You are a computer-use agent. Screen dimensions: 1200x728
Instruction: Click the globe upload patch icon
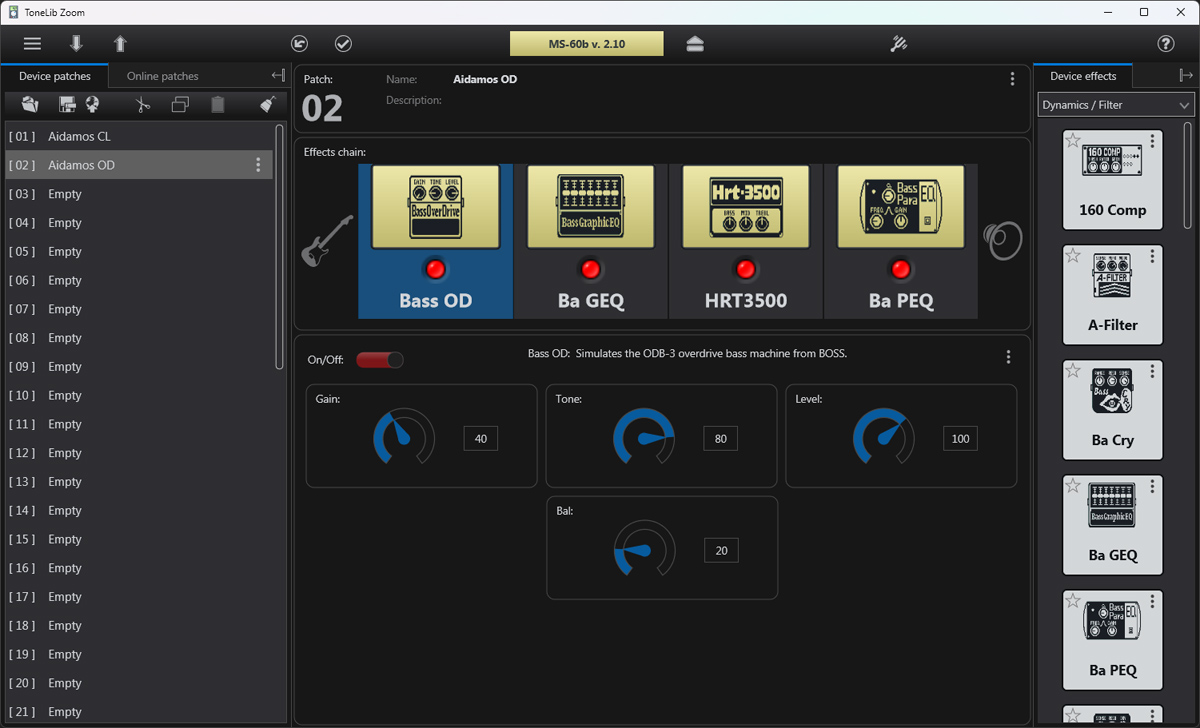click(x=91, y=104)
